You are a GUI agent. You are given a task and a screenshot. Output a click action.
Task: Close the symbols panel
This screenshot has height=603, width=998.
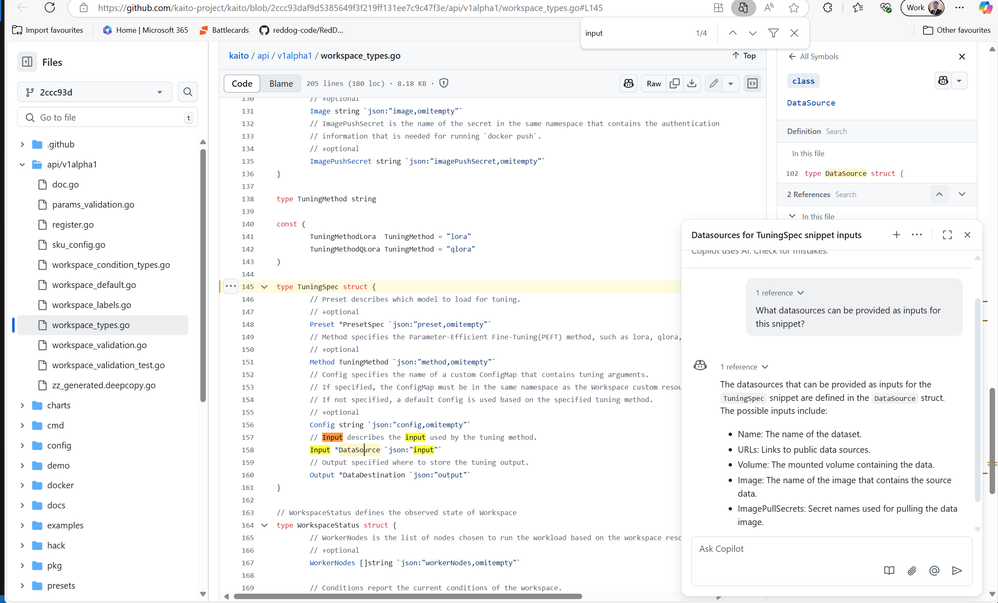[962, 57]
